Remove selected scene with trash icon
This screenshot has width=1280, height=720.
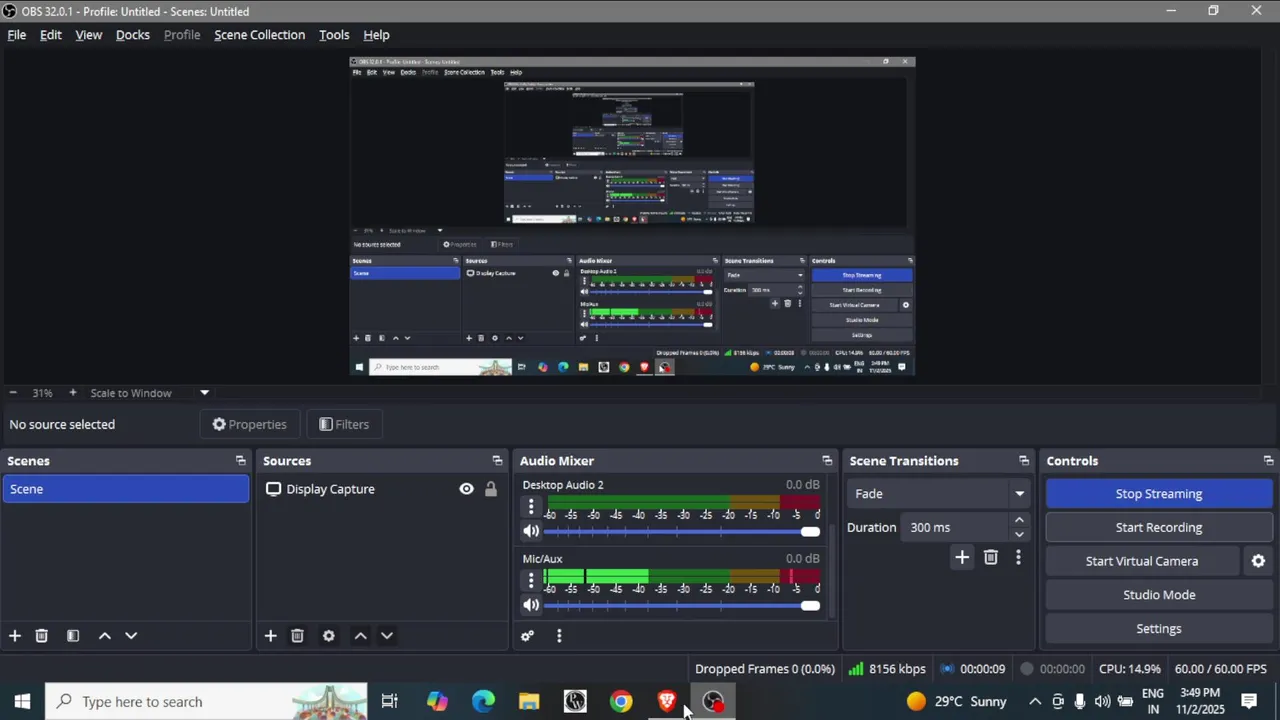(42, 636)
